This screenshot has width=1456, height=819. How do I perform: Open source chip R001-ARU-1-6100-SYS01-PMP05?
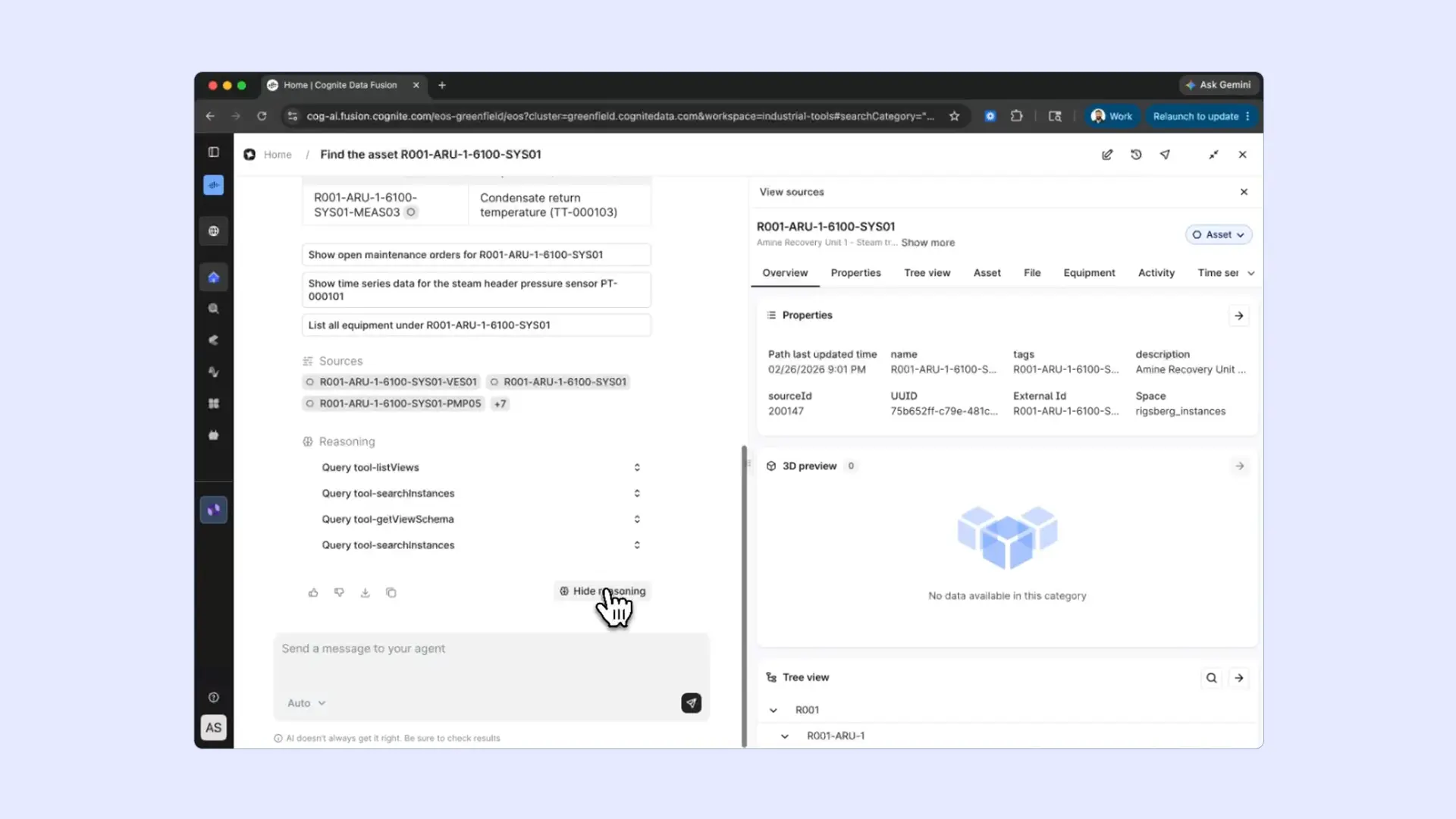click(394, 404)
